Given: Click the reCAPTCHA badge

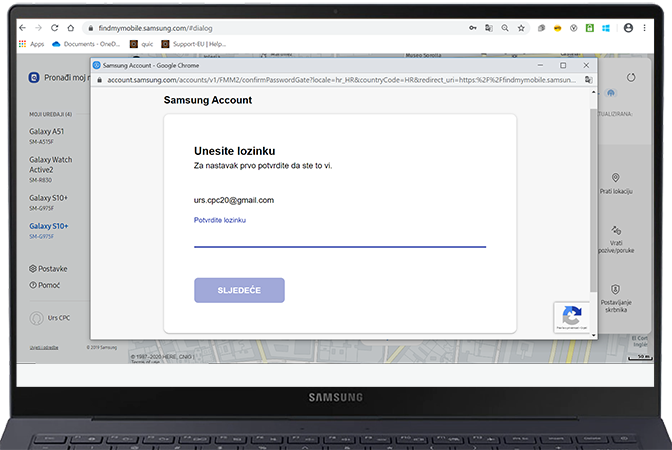Looking at the screenshot, I should tap(571, 317).
